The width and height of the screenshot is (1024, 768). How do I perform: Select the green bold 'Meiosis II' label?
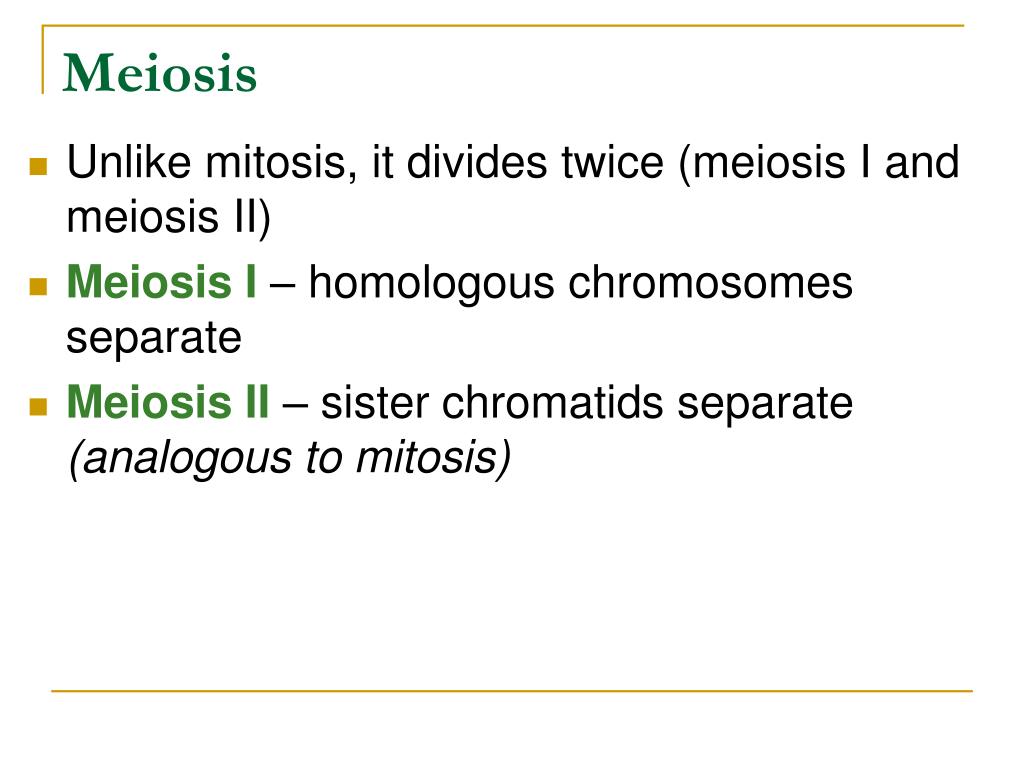(168, 402)
